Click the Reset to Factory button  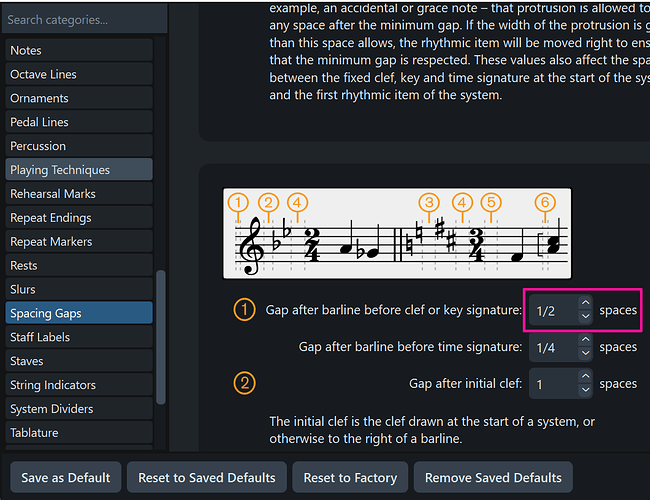(349, 477)
